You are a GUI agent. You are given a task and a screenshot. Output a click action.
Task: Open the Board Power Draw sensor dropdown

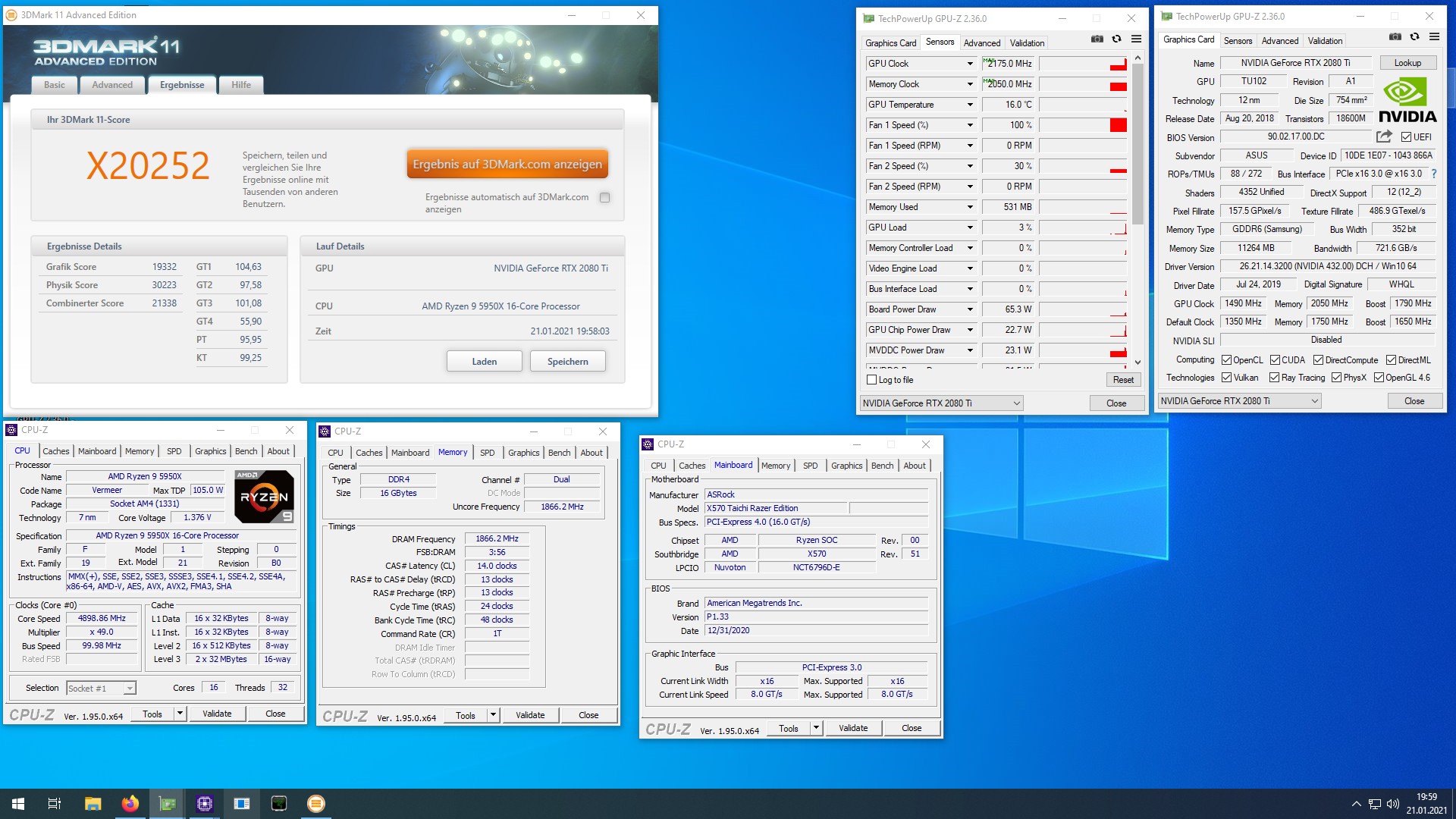[x=969, y=309]
